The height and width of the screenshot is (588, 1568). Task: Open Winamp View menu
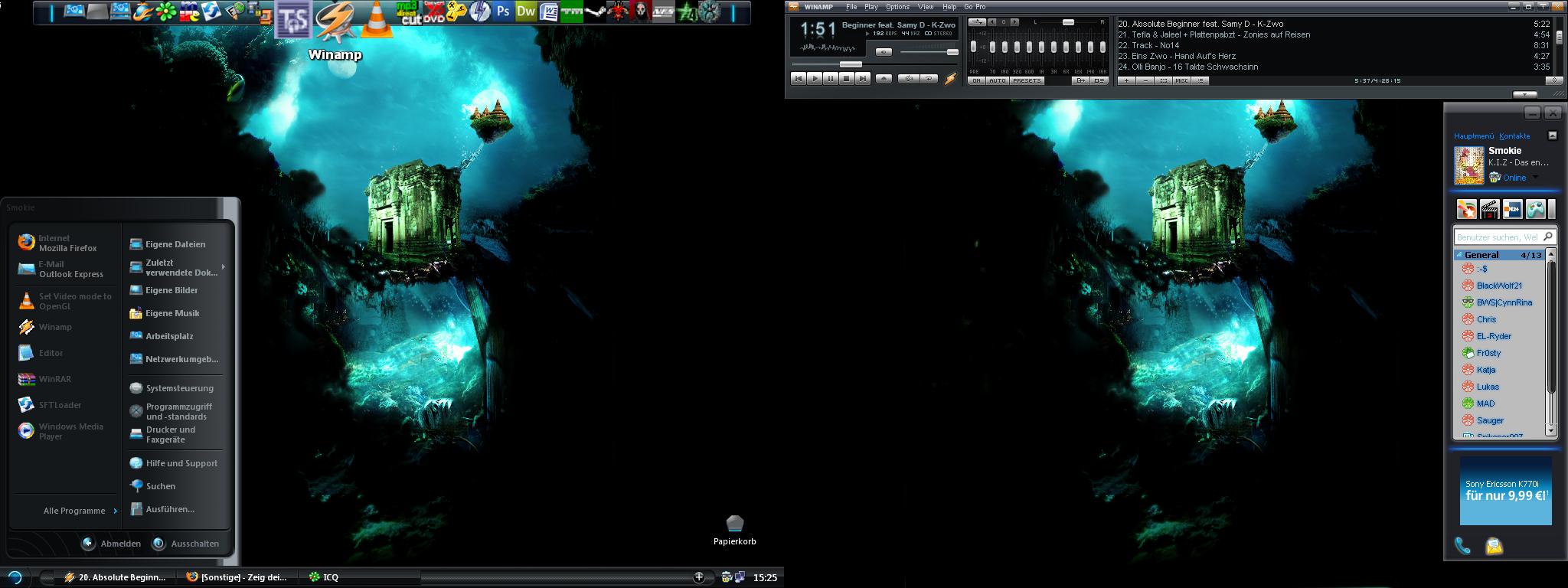pyautogui.click(x=926, y=7)
